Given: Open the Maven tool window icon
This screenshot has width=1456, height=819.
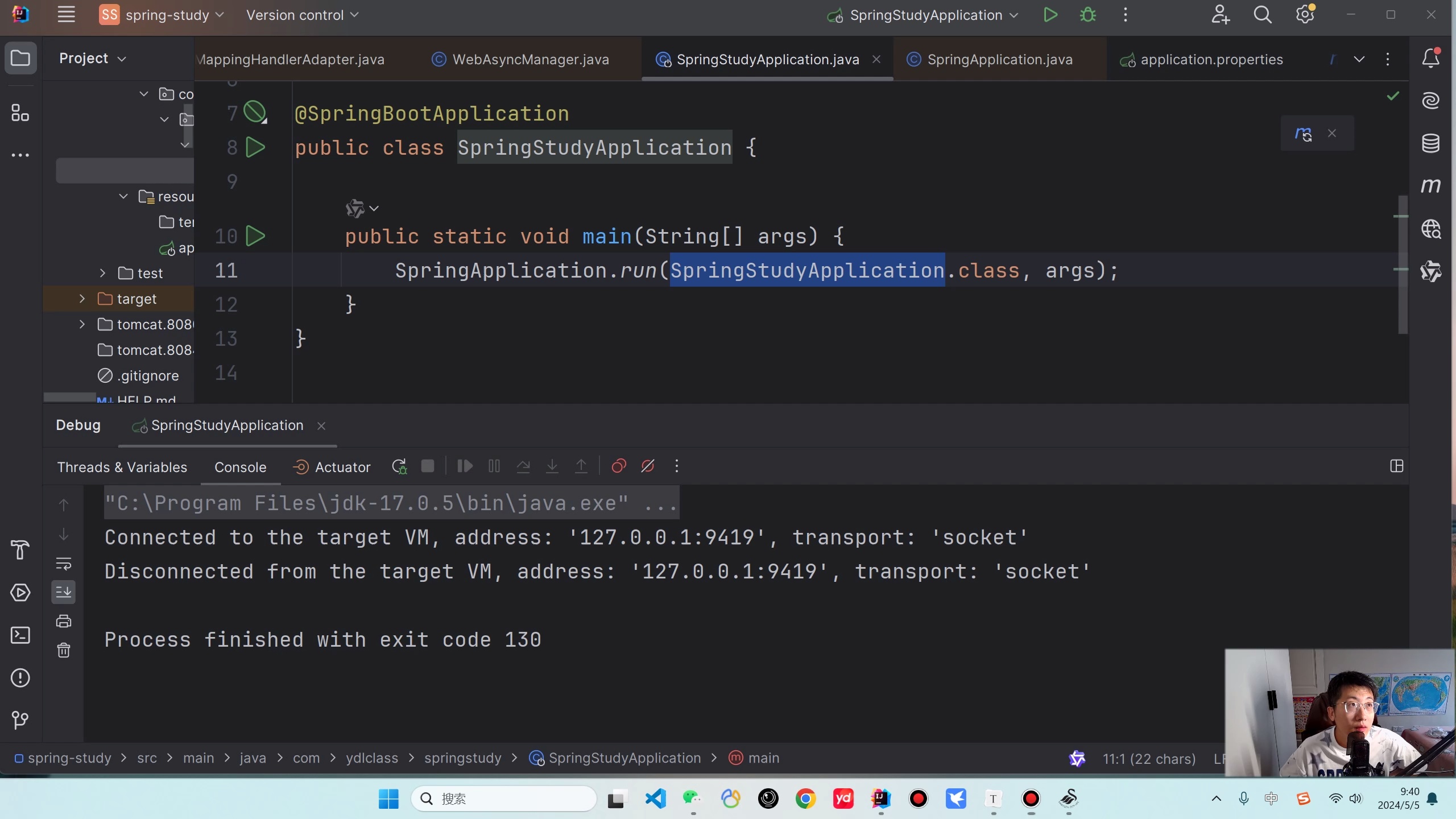Looking at the screenshot, I should (1430, 186).
